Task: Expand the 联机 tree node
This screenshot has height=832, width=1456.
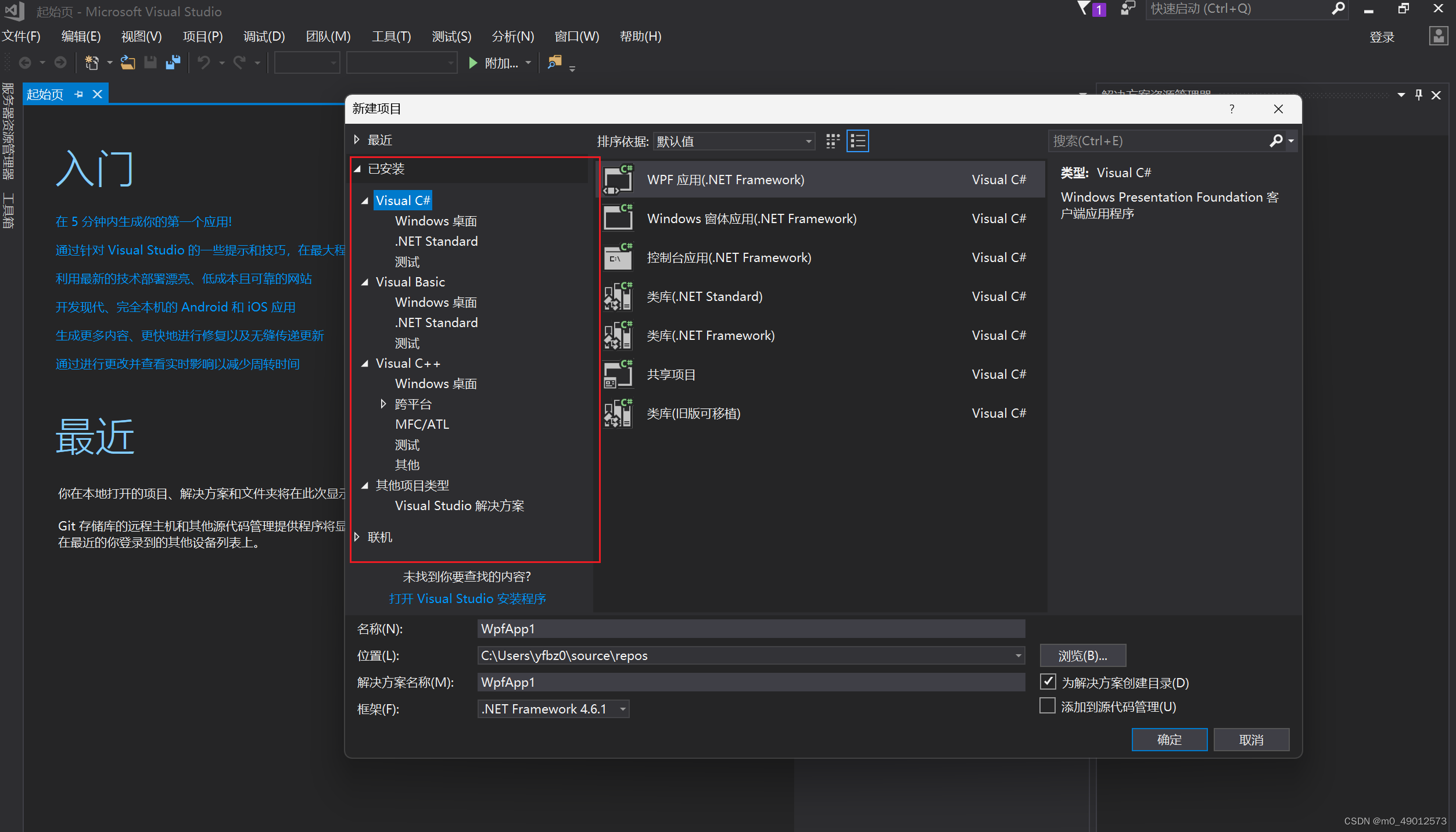Action: [x=357, y=537]
